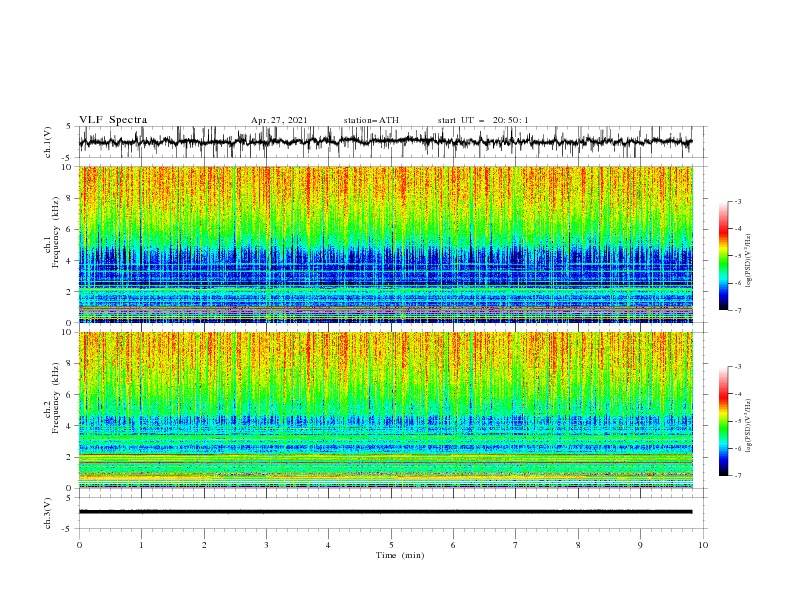
Task: Click the "start UT = 20:50:1" text
Action: click(x=483, y=120)
